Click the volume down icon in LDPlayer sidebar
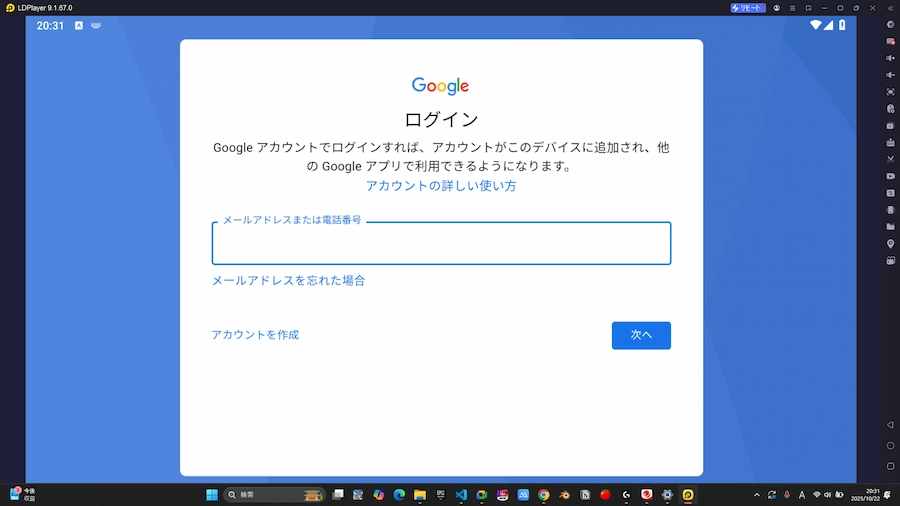The width and height of the screenshot is (900, 506). pyautogui.click(x=890, y=75)
